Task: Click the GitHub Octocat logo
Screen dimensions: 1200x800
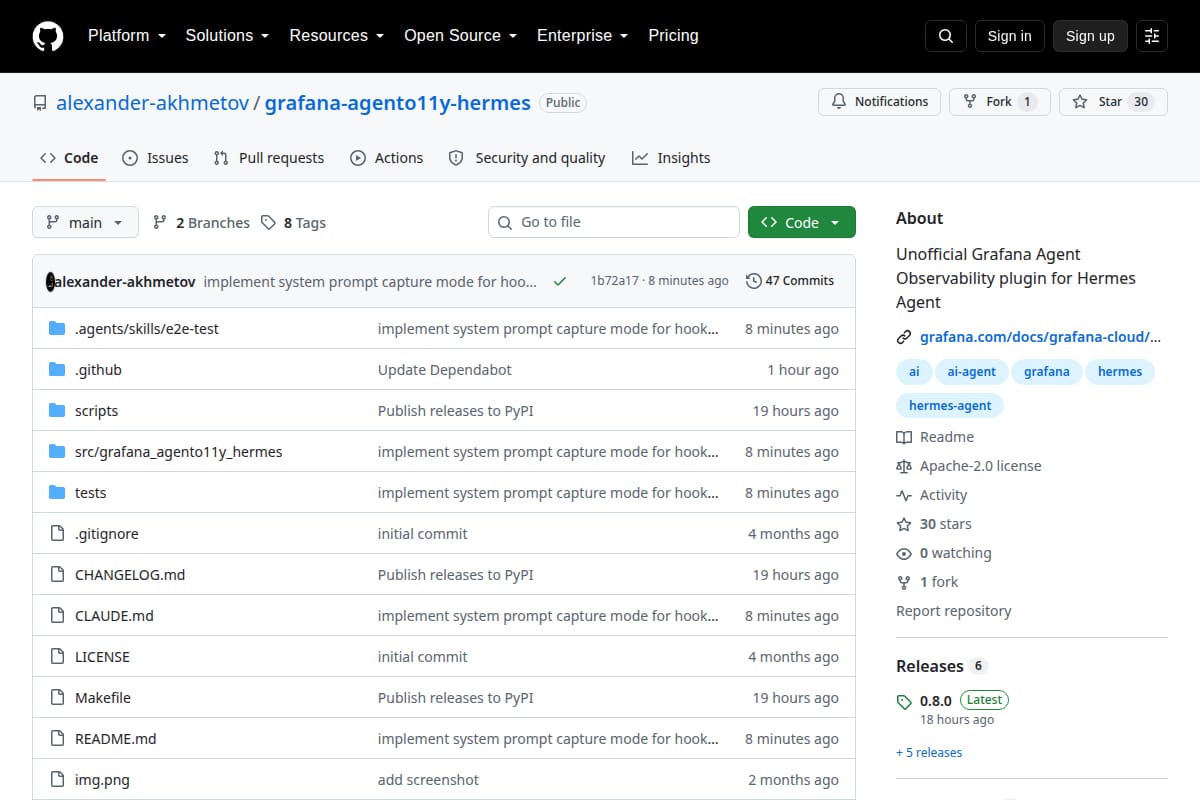Action: [x=48, y=36]
